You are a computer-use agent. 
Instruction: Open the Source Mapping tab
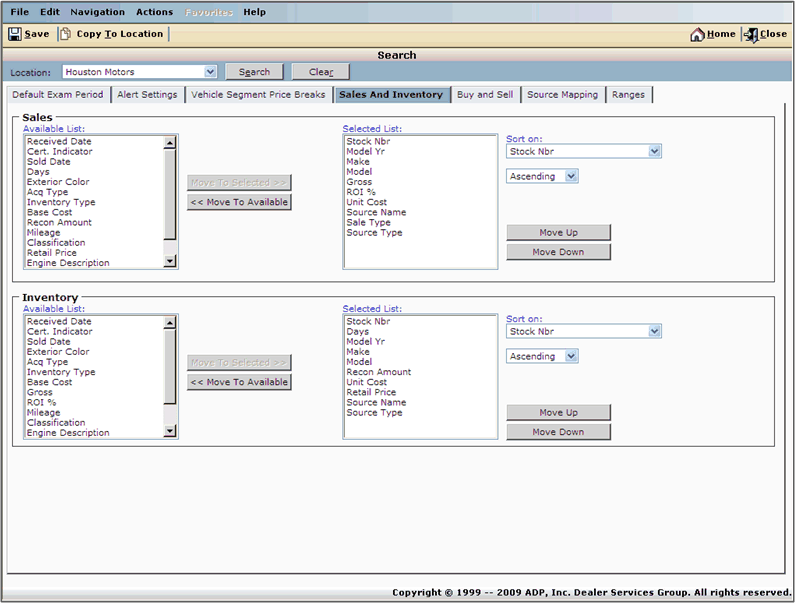click(562, 94)
